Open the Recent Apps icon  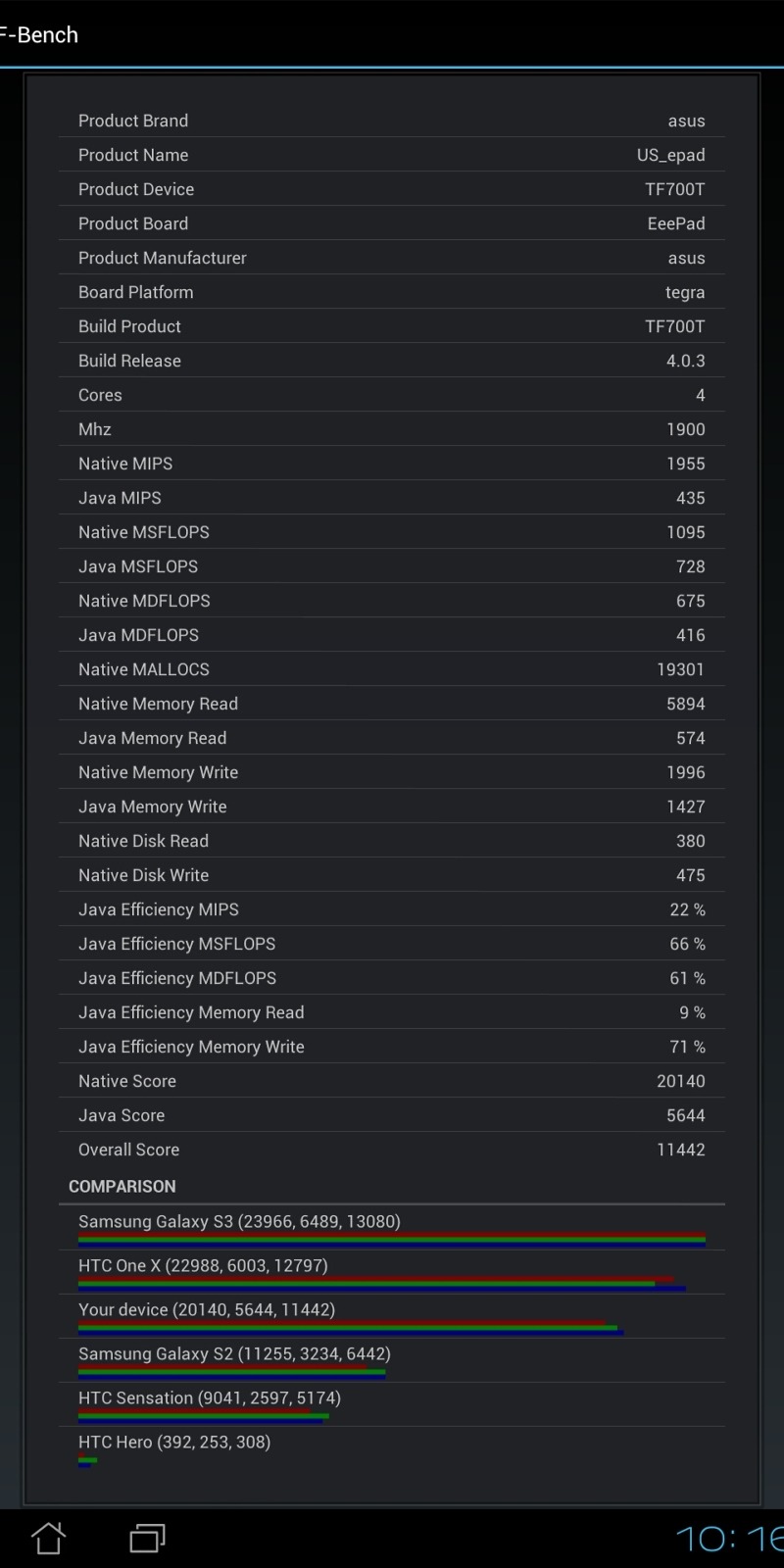[x=147, y=1538]
